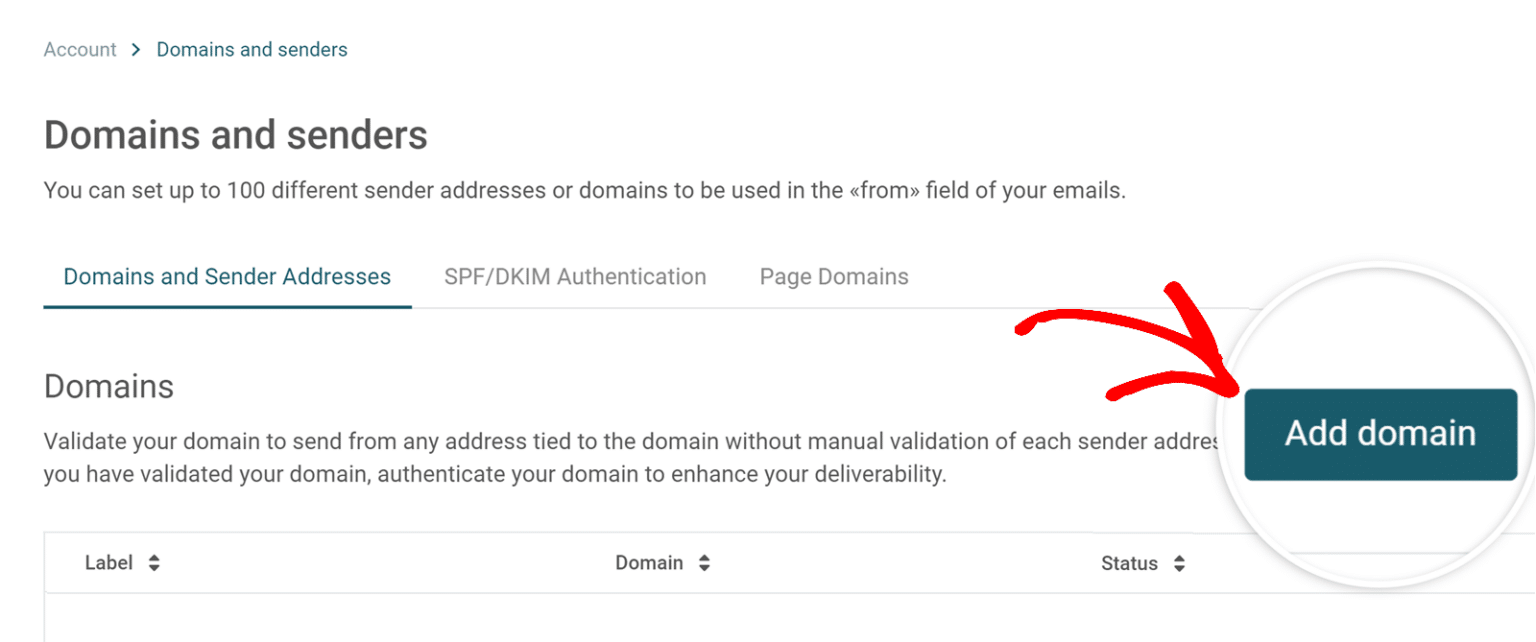Switch to the SPF/DKIM Authentication tab

coord(575,276)
